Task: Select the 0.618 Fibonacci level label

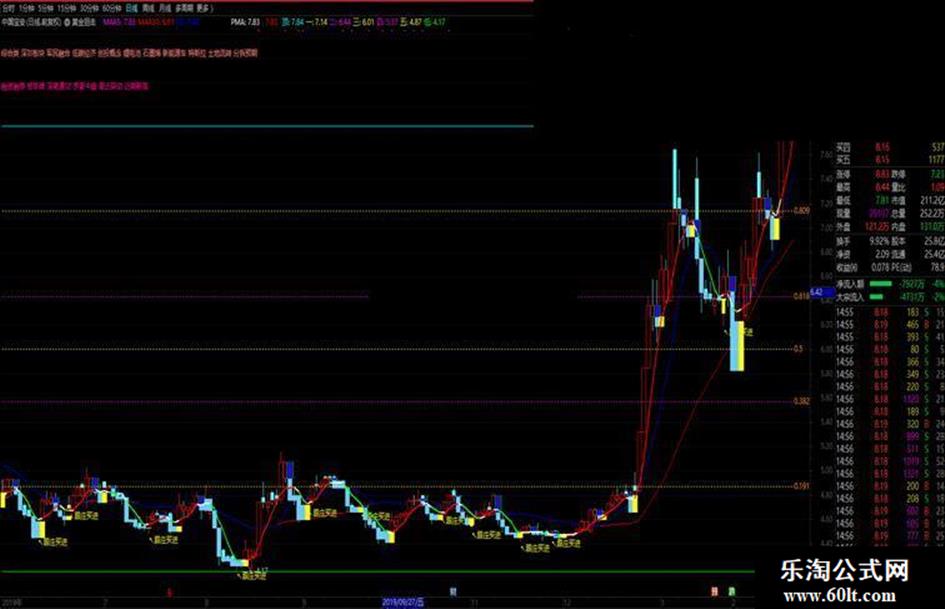Action: click(801, 296)
